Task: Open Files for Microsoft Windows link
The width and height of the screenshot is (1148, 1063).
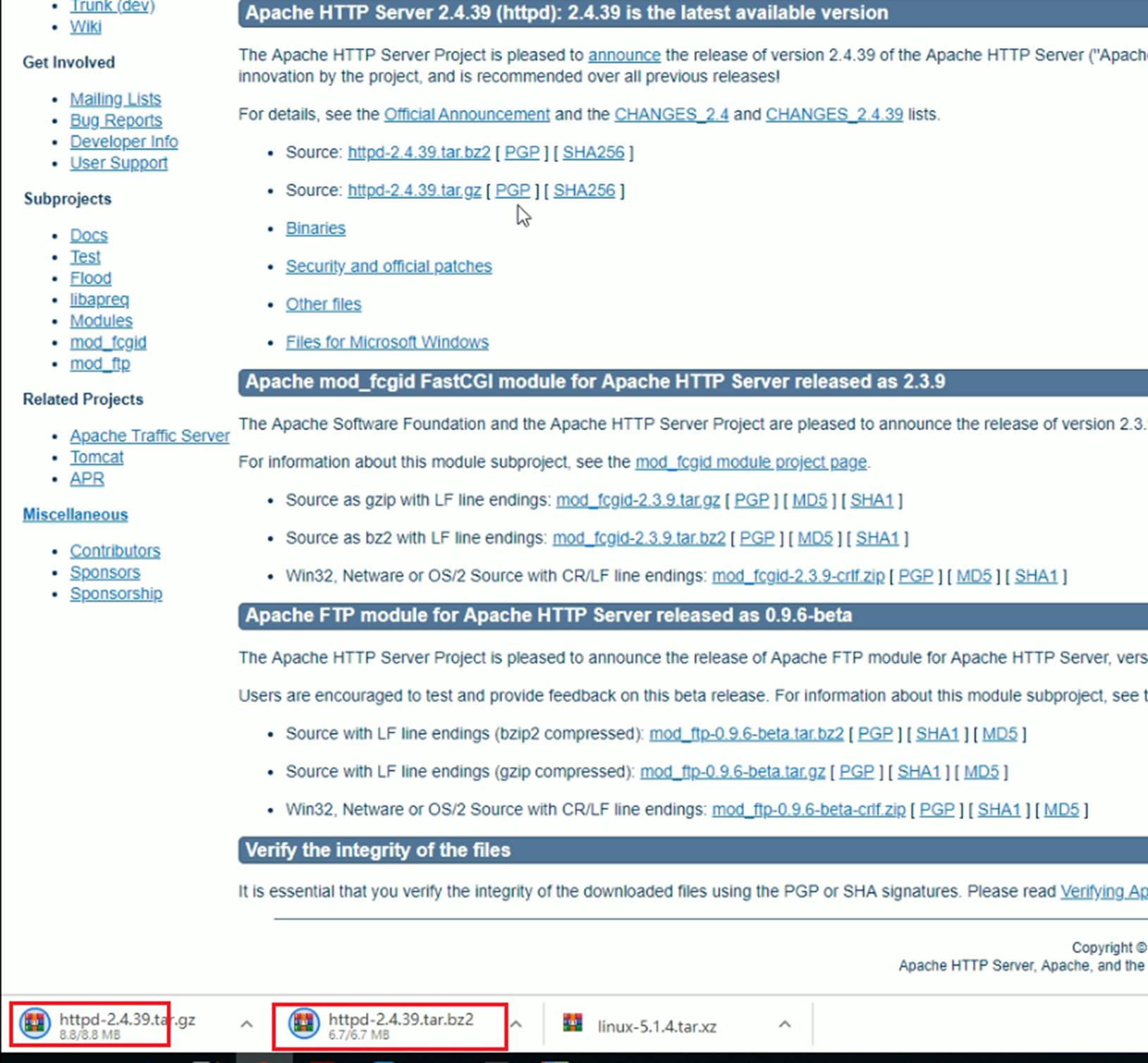Action: 386,342
